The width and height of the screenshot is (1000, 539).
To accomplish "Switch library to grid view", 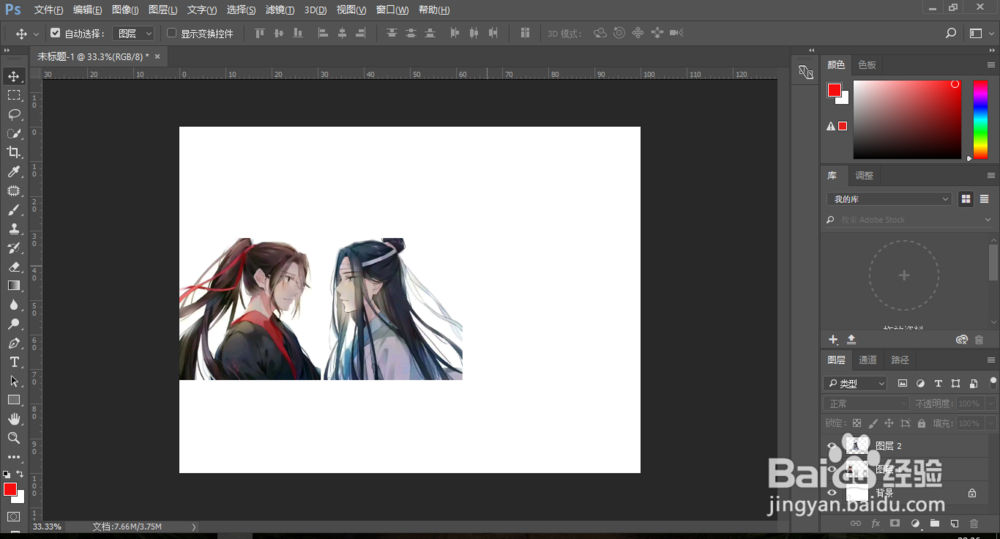I will click(x=966, y=199).
